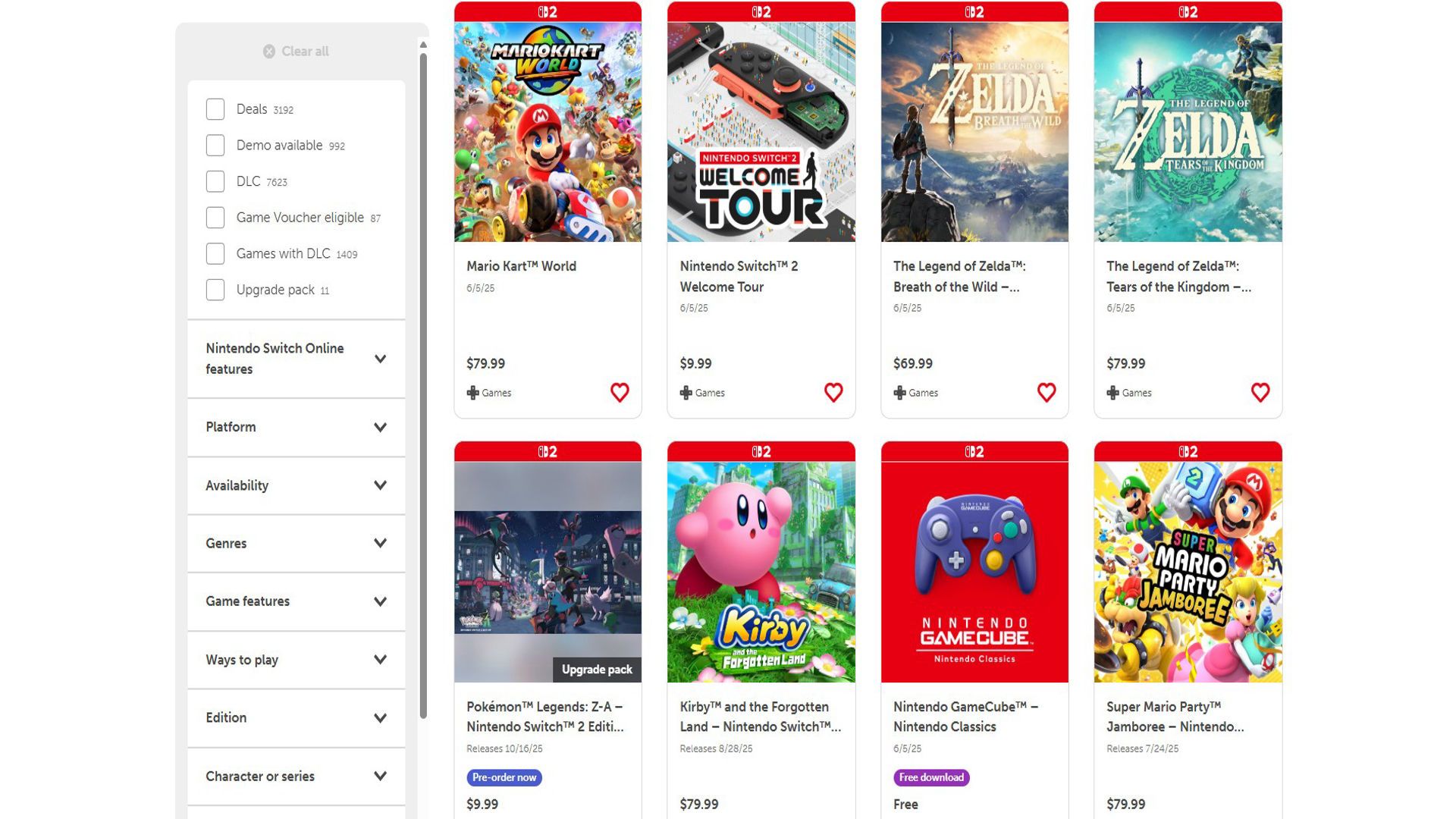Open Nintendo Switch 2 Welcome Tour title

(739, 277)
